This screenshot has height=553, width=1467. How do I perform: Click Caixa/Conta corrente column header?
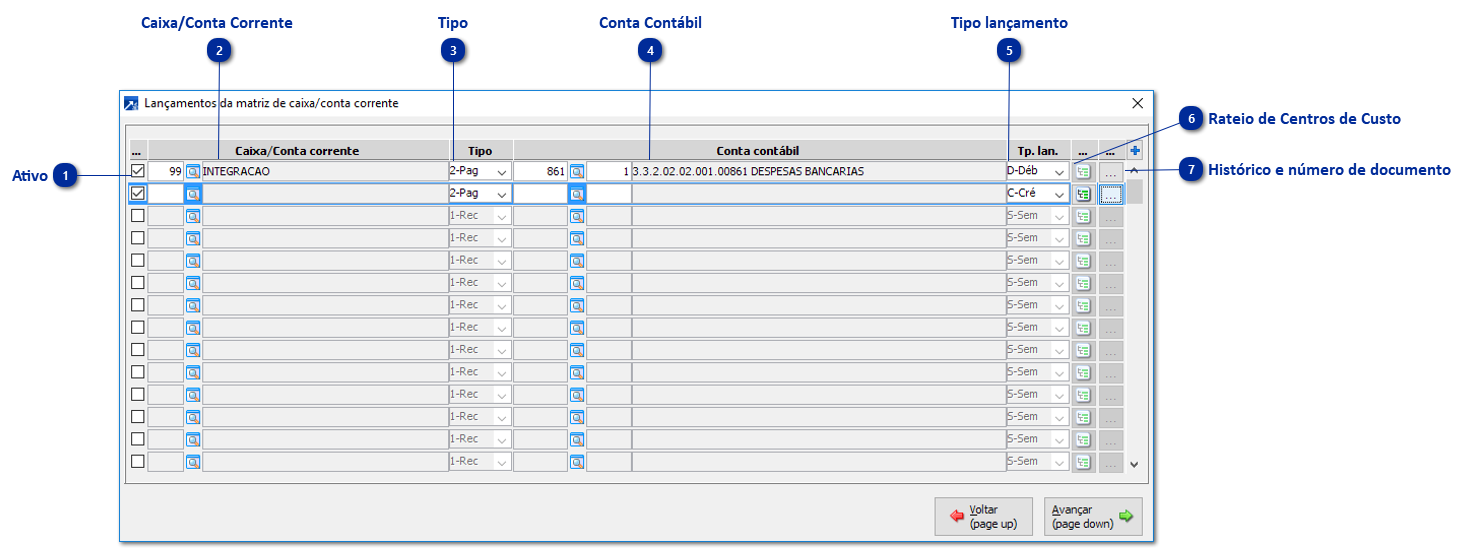coord(297,151)
